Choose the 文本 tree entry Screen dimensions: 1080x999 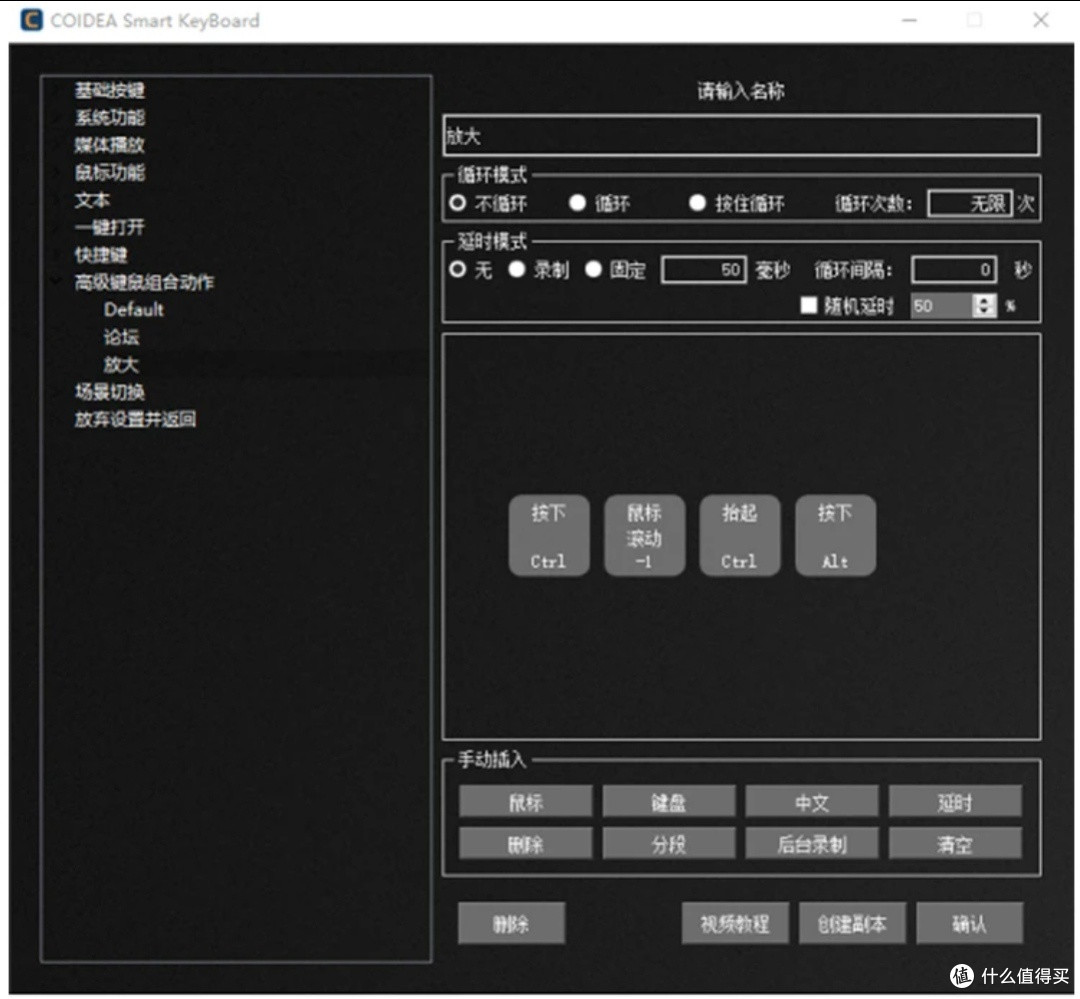[x=92, y=200]
